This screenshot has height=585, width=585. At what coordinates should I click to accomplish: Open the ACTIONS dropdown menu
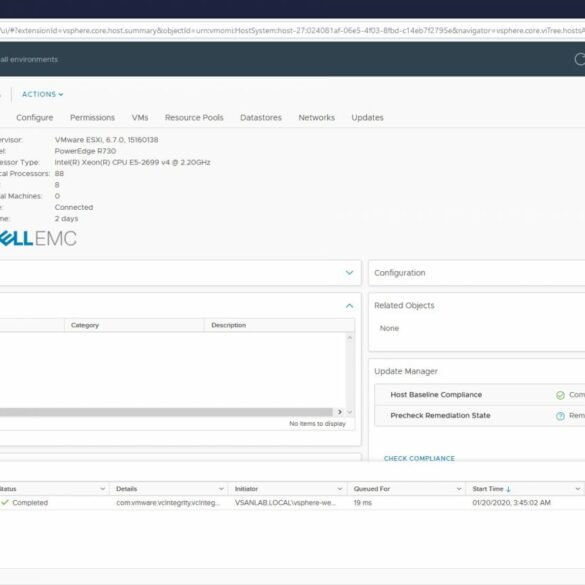(x=42, y=94)
